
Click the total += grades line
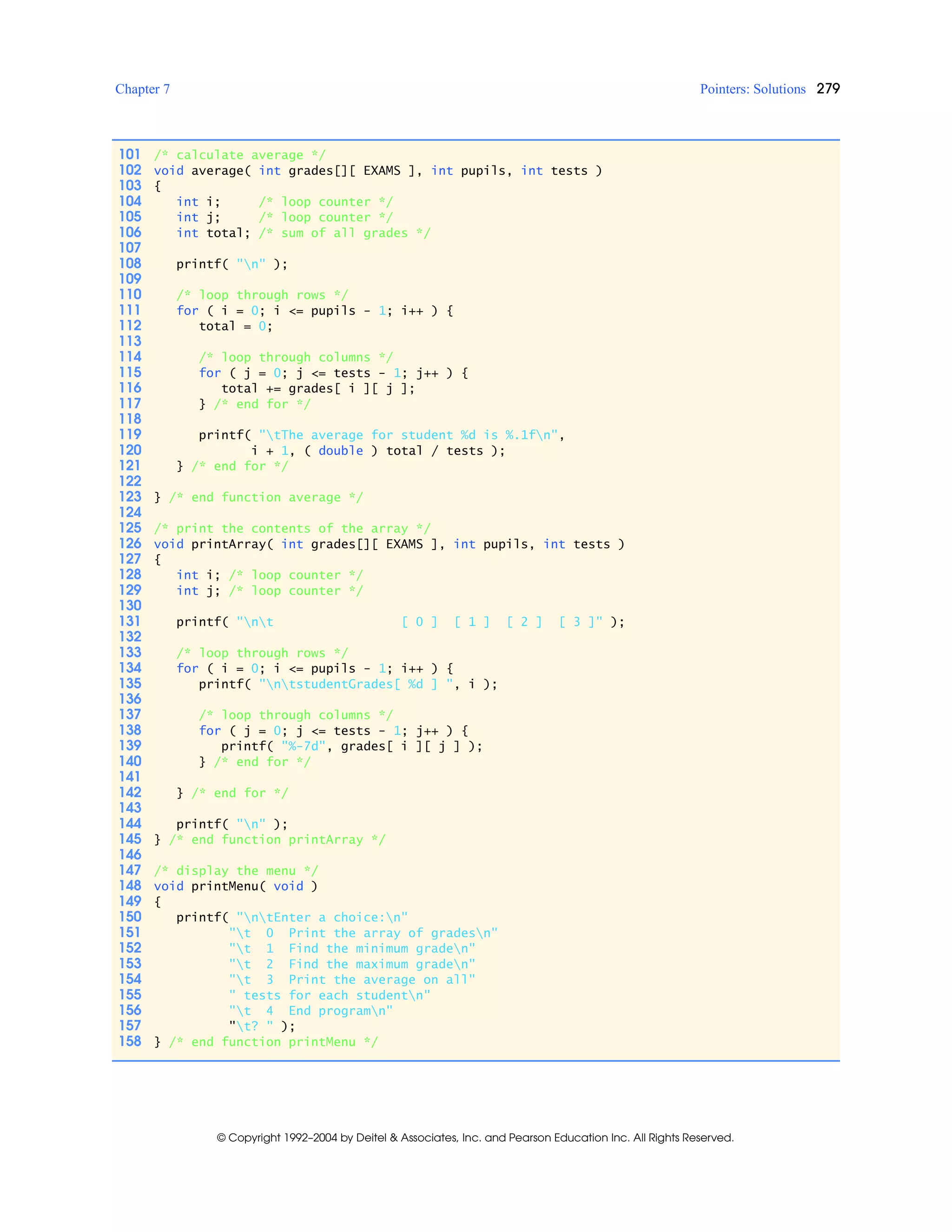317,389
